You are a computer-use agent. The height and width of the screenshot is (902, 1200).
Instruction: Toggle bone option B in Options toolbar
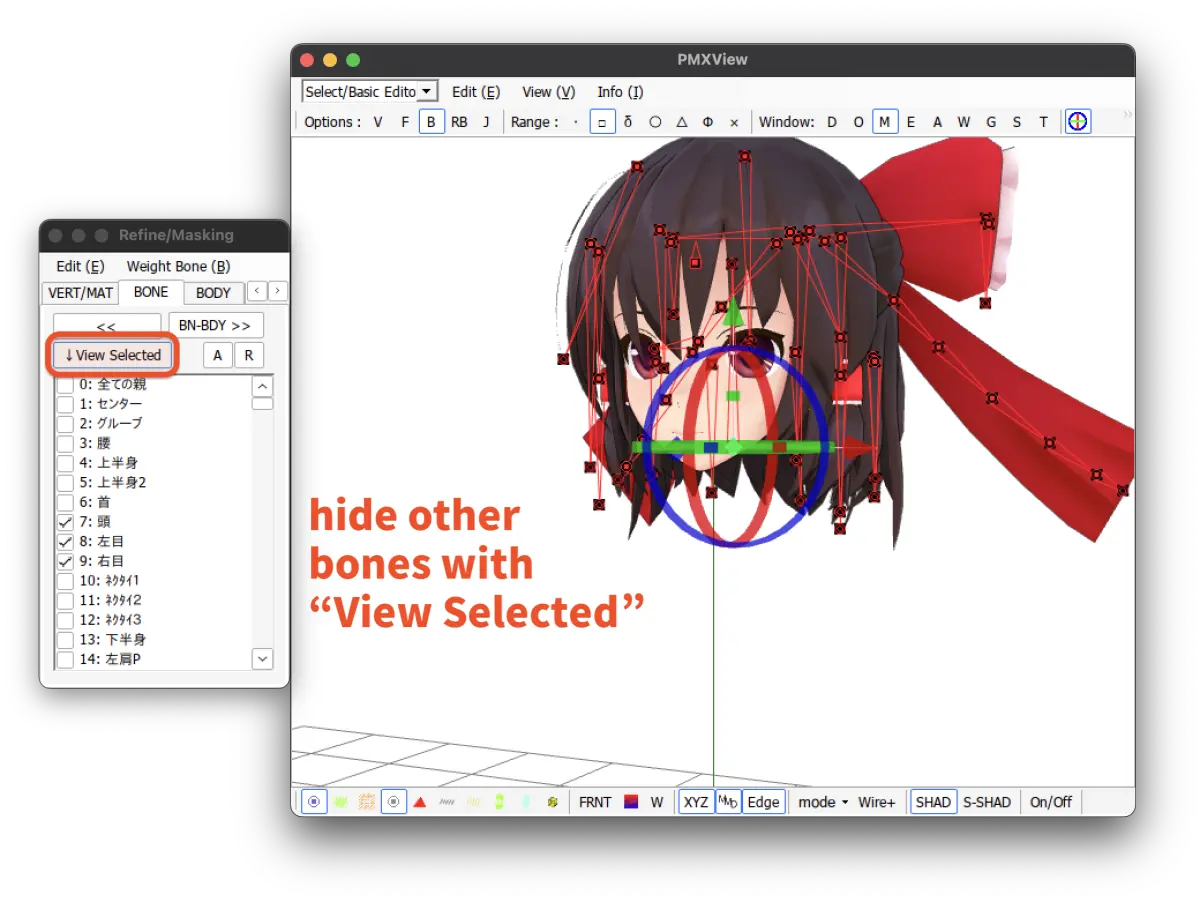click(432, 122)
